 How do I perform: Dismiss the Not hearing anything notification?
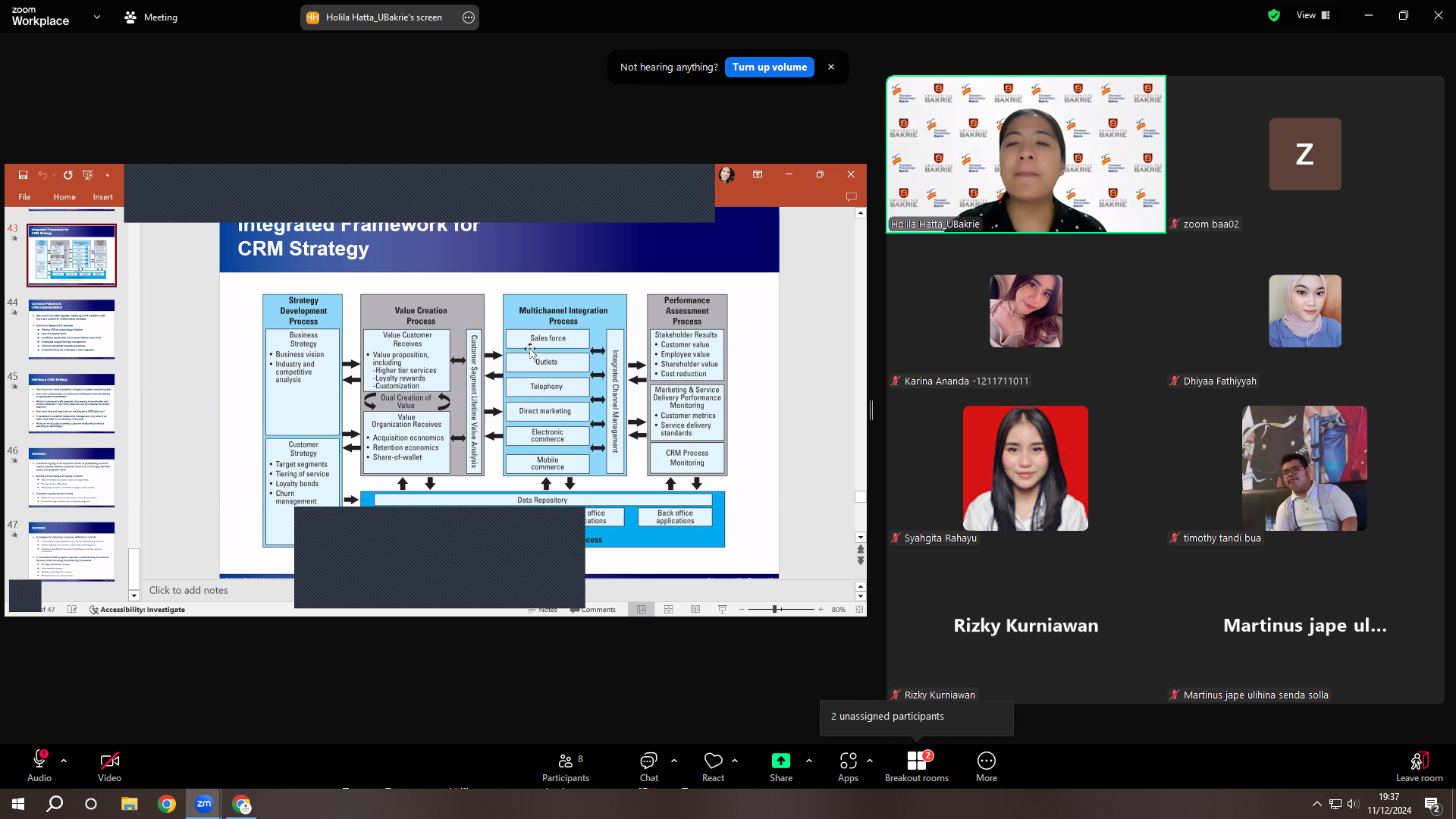point(831,67)
